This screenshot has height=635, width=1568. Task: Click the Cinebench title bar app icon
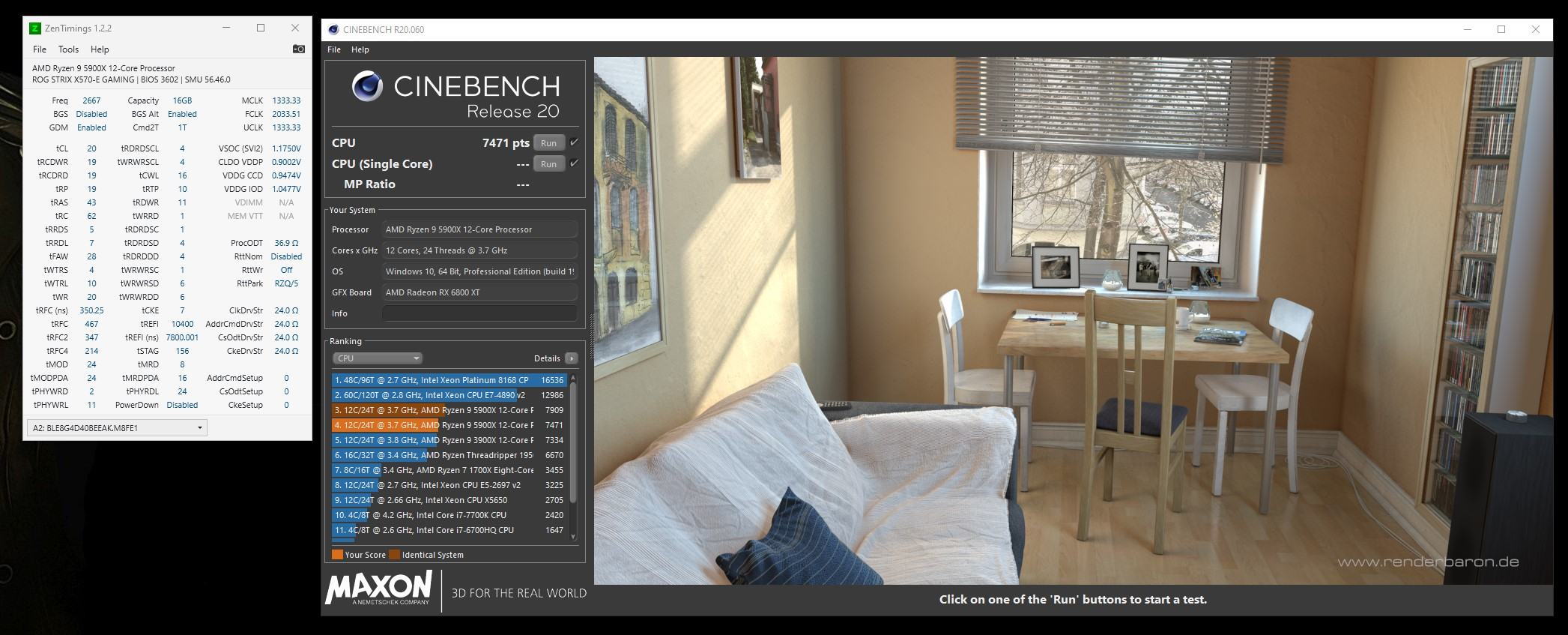(333, 30)
